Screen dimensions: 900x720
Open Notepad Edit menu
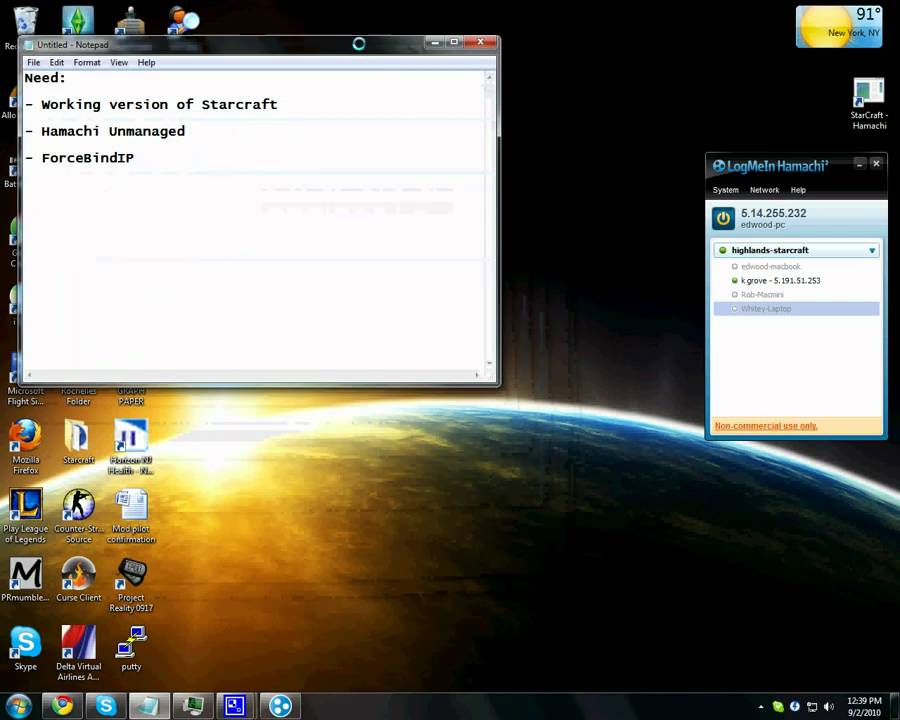[56, 63]
